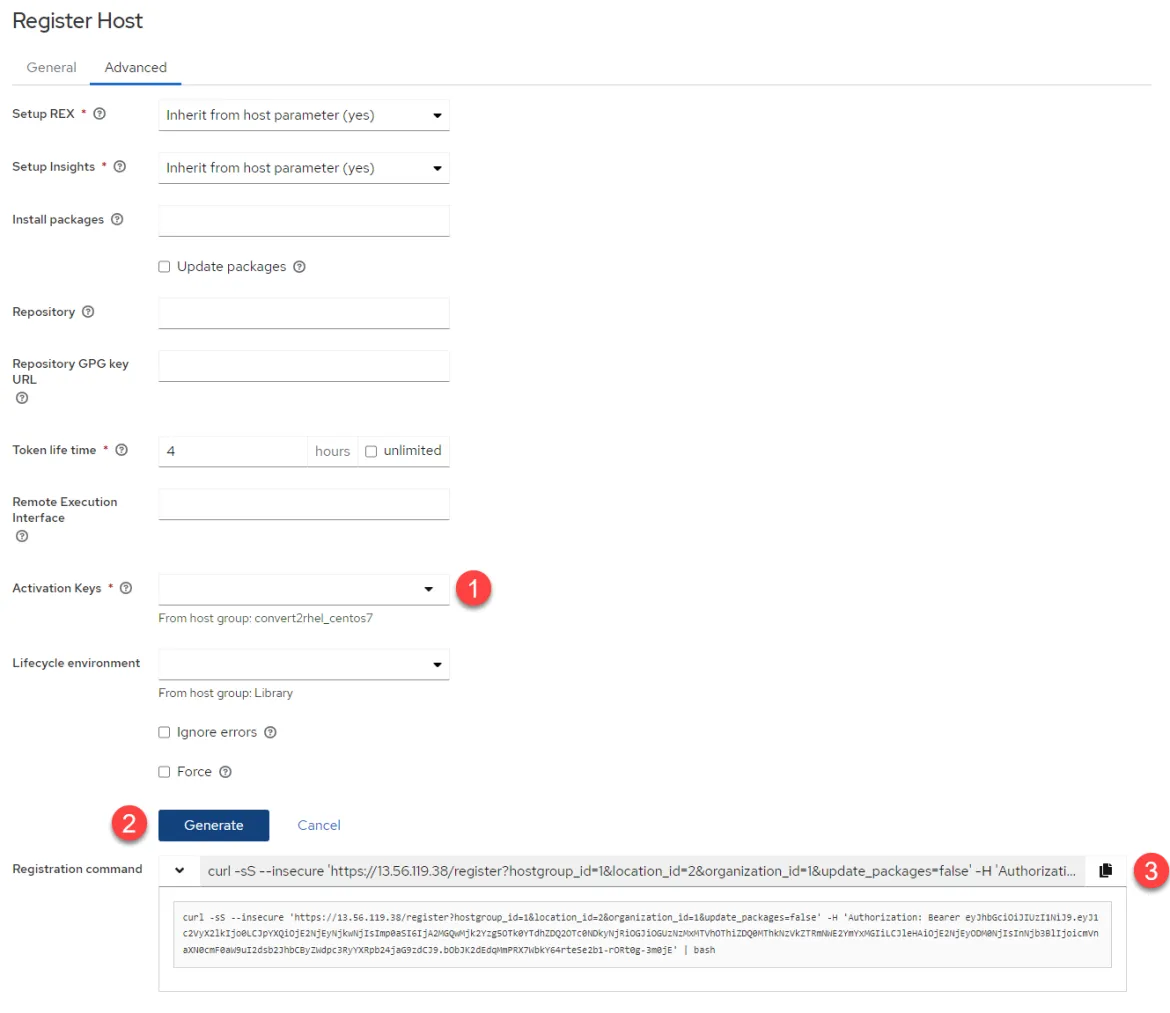Focus the Repository GPG key URL field
Viewport: 1170px width, 1013px height.
304,366
